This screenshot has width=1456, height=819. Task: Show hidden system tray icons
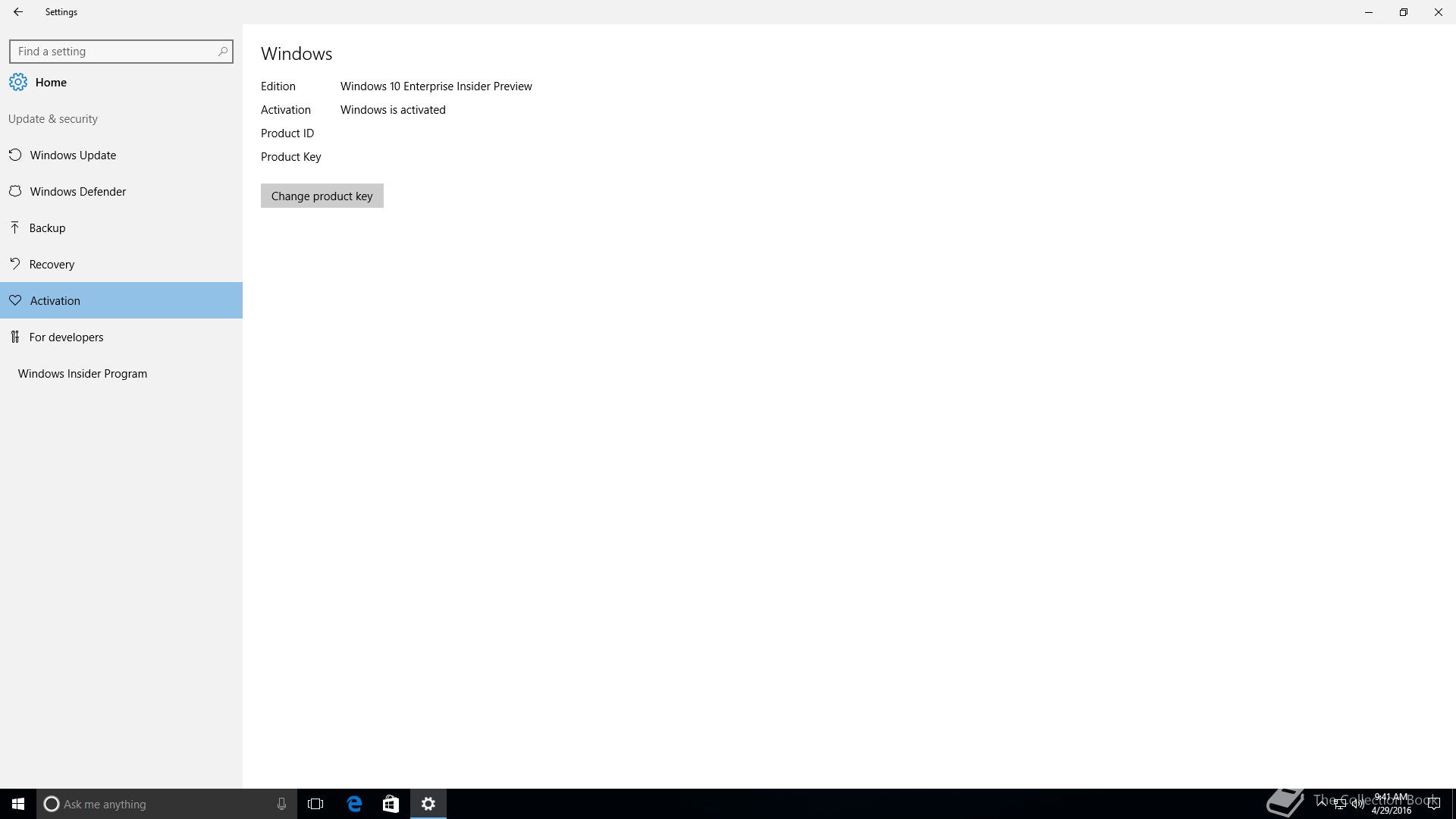1322,803
